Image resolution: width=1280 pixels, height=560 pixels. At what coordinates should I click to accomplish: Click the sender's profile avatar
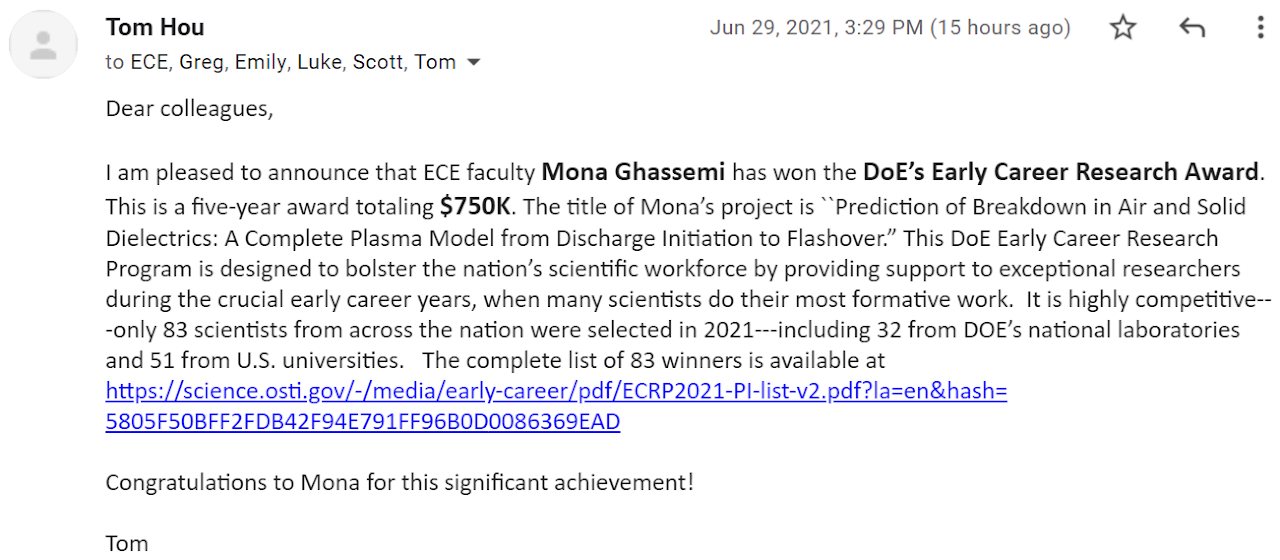(44, 45)
